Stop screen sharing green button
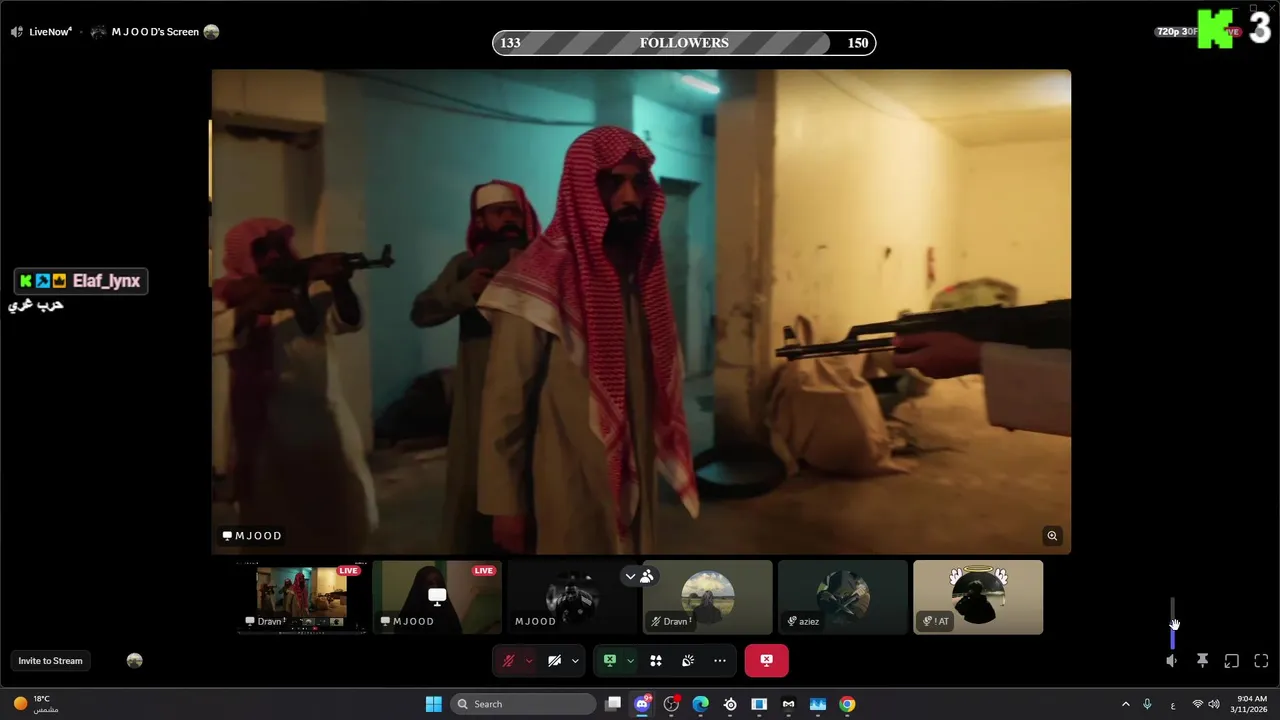This screenshot has height=720, width=1280. pyautogui.click(x=609, y=661)
